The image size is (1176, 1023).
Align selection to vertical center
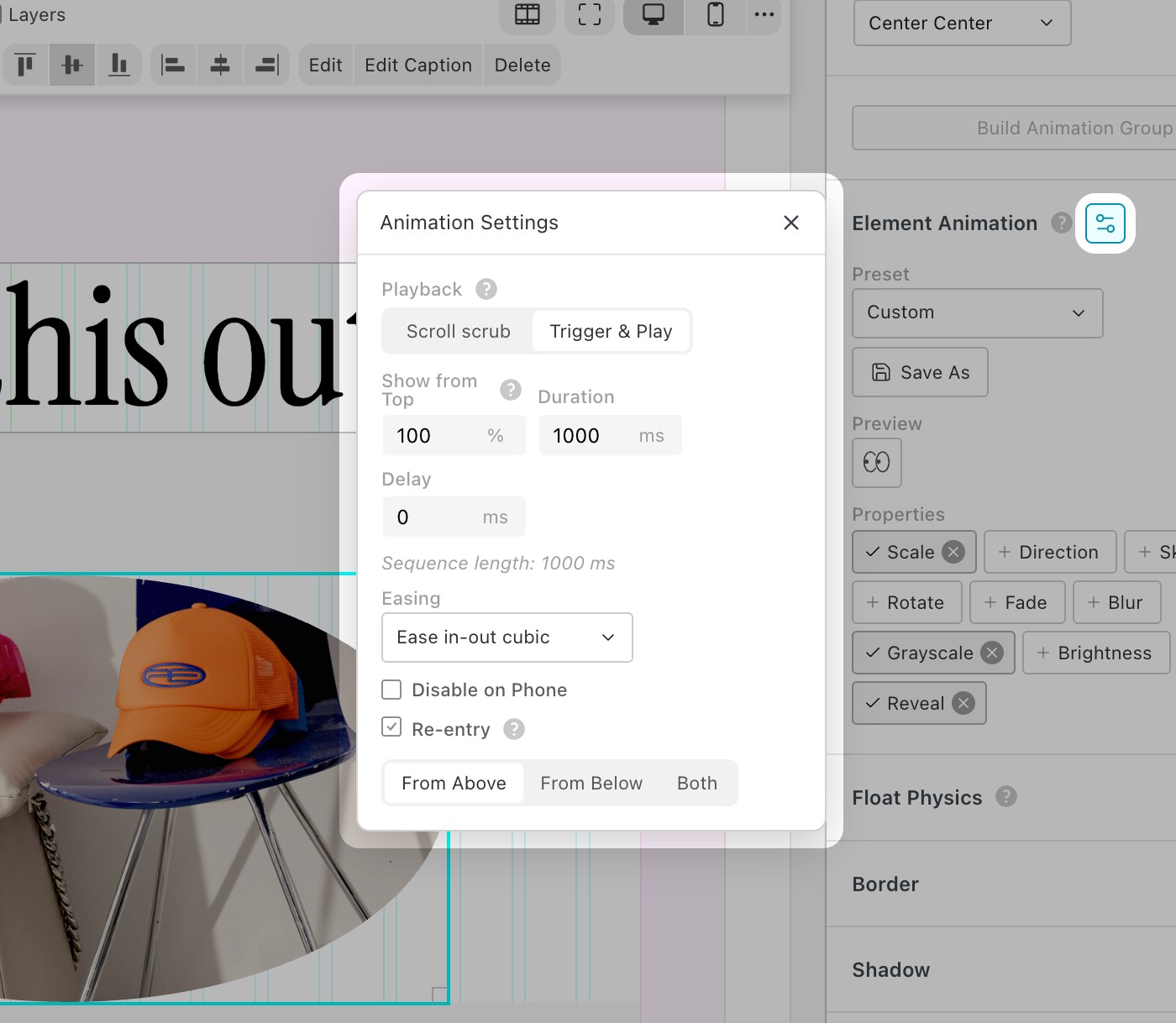click(x=72, y=65)
